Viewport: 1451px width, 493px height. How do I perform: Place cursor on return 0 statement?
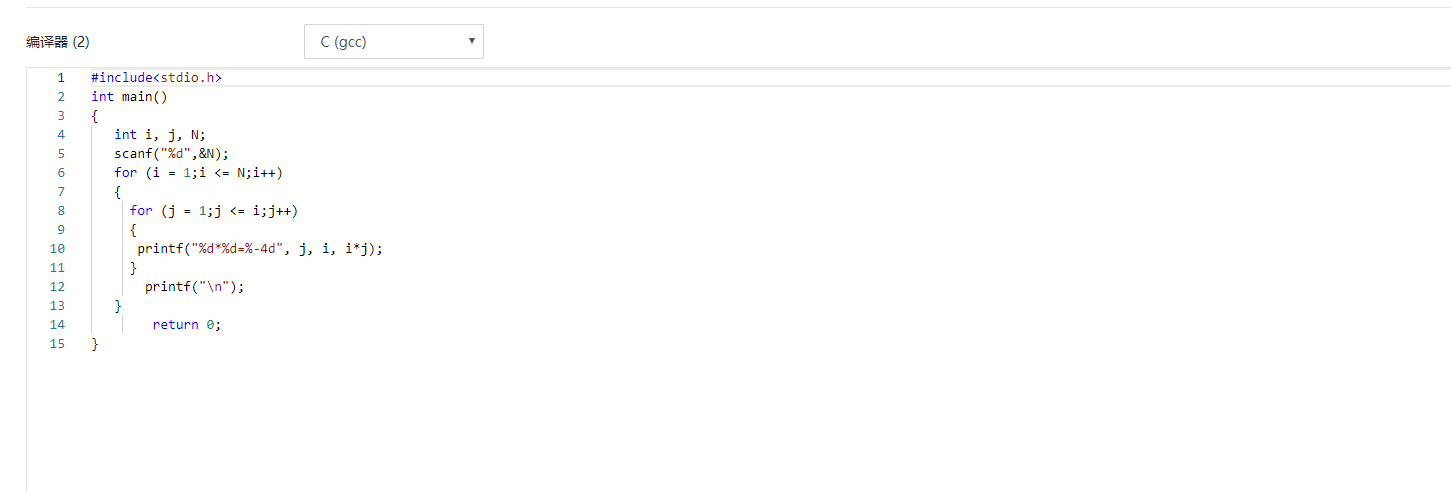186,325
